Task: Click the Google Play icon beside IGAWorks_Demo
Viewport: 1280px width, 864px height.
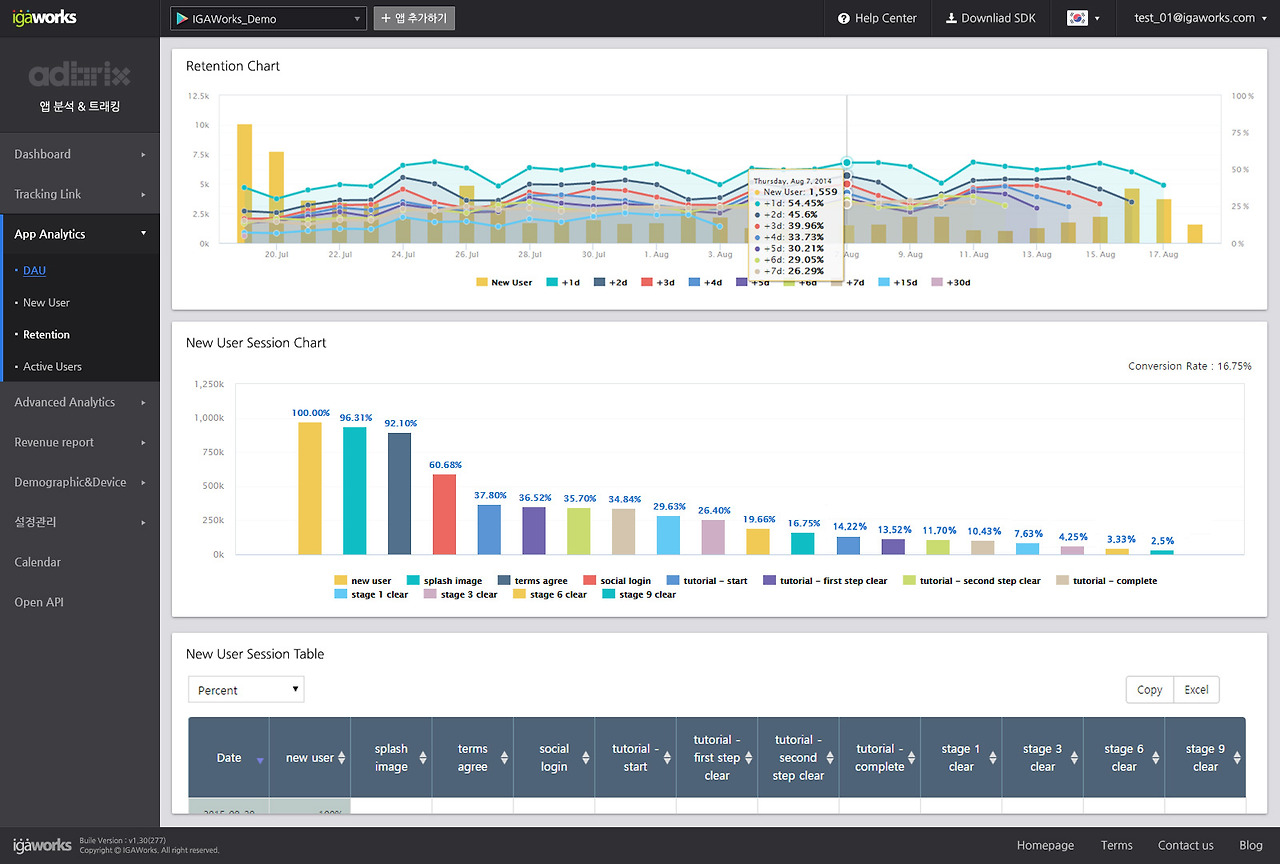Action: pos(181,18)
